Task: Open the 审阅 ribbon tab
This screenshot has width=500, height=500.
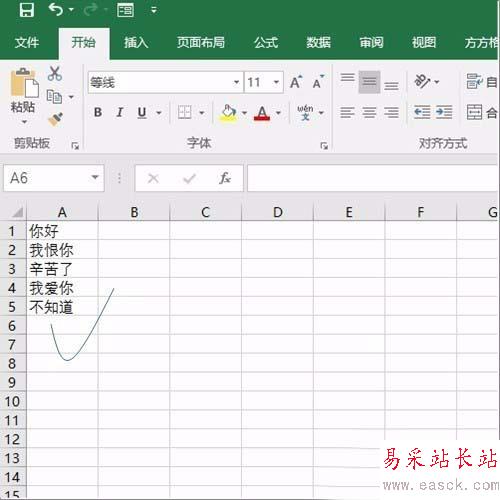Action: [371, 43]
